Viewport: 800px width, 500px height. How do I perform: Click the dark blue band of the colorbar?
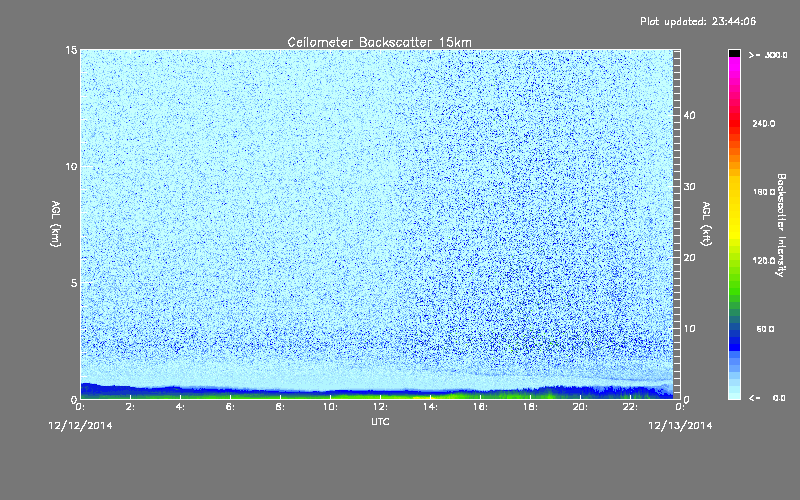click(734, 339)
